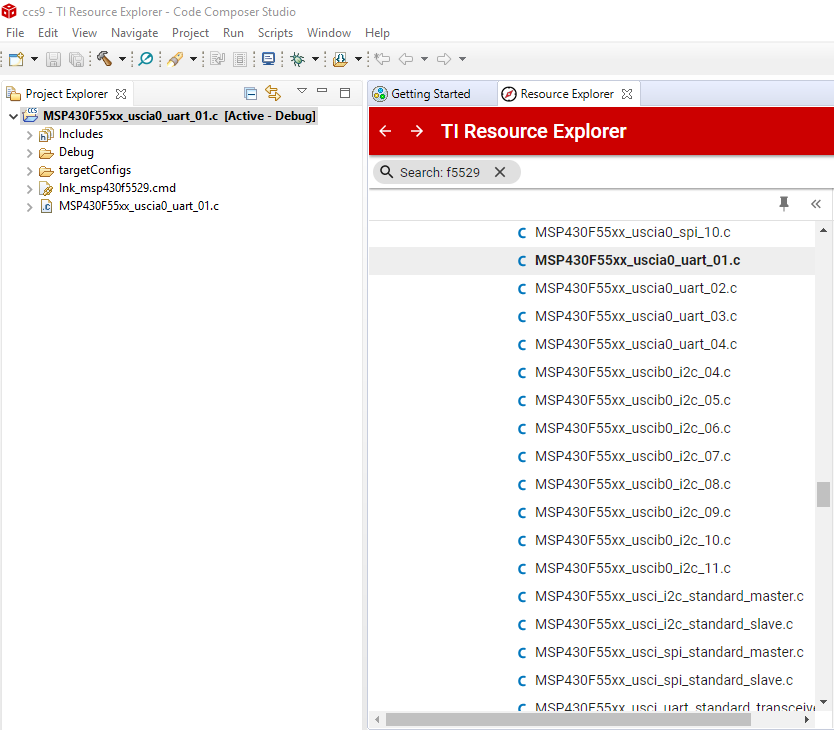Open MSP430F55xx_uscia0_uart_04.c example
This screenshot has width=834, height=730.
tap(636, 344)
